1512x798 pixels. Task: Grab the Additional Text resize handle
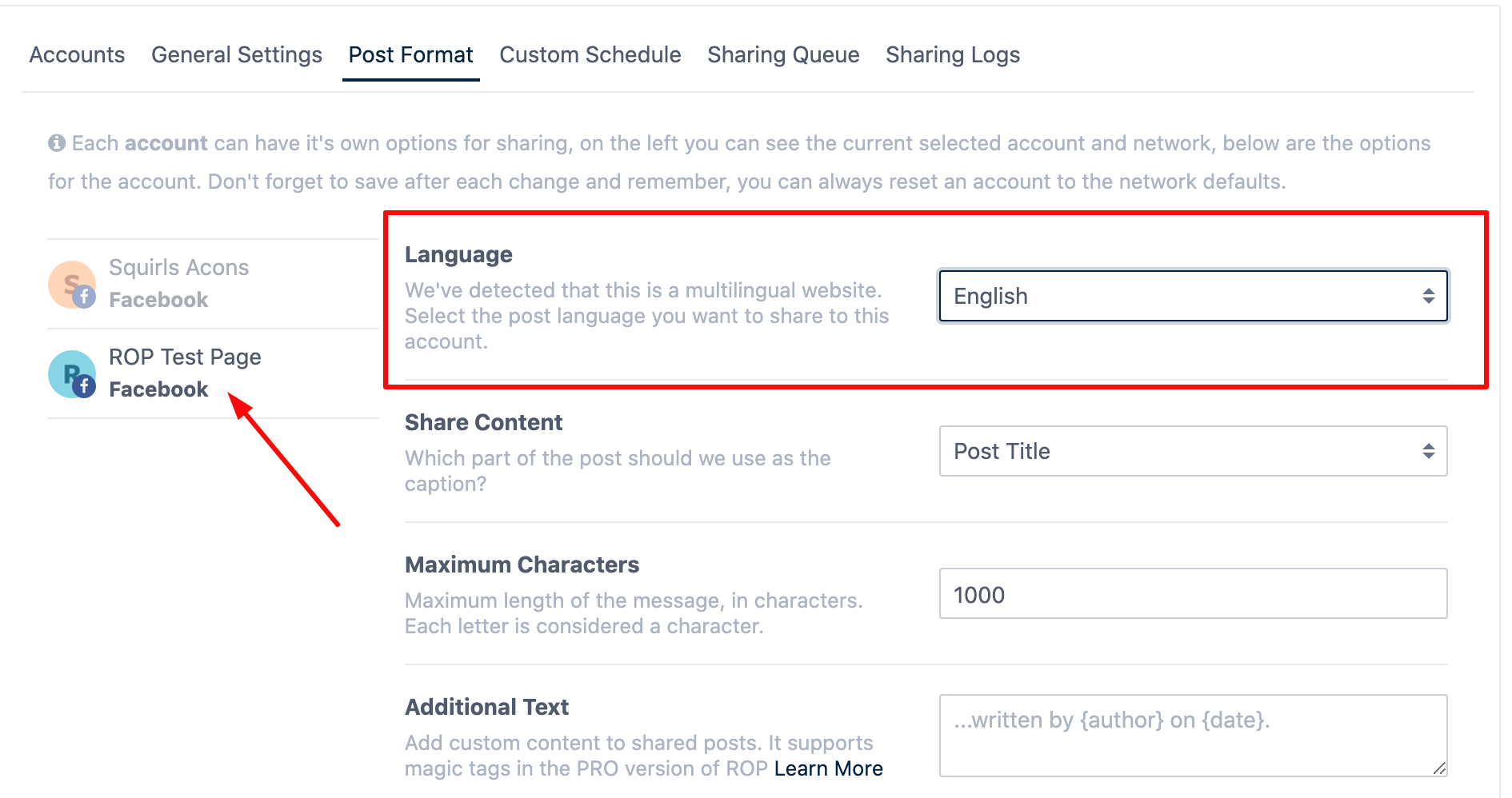tap(1439, 768)
